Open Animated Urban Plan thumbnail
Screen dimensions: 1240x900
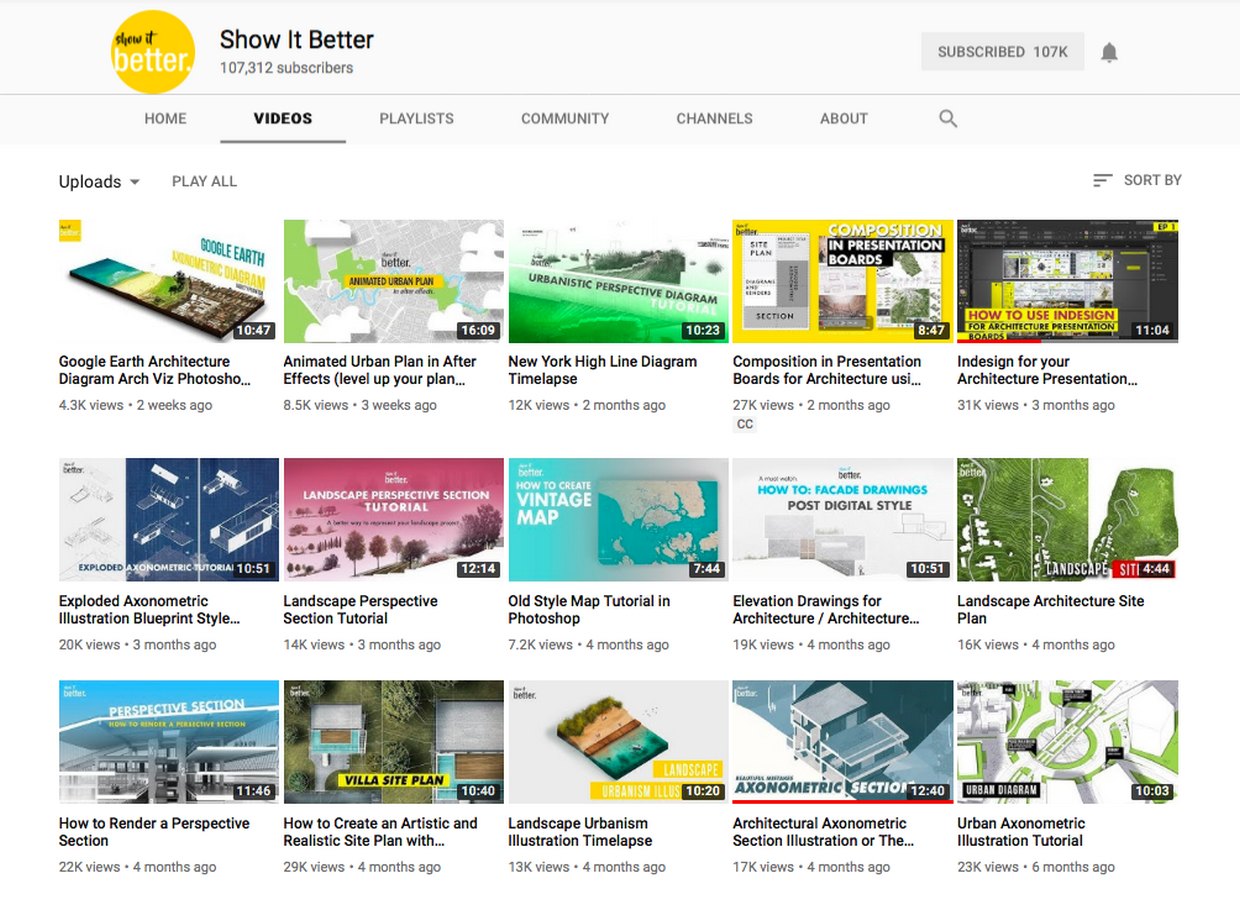pos(394,281)
